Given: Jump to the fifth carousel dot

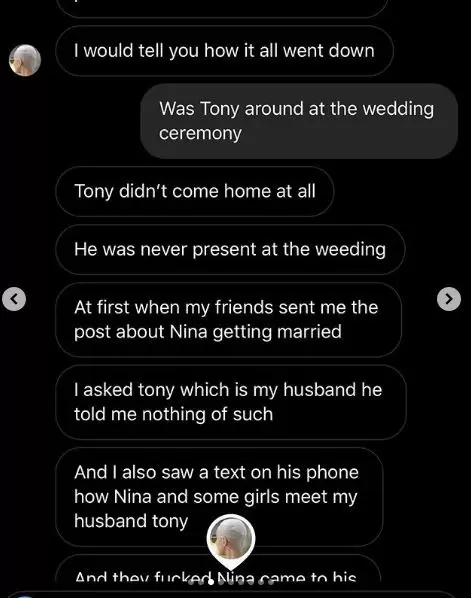Looking at the screenshot, I should click(231, 582).
